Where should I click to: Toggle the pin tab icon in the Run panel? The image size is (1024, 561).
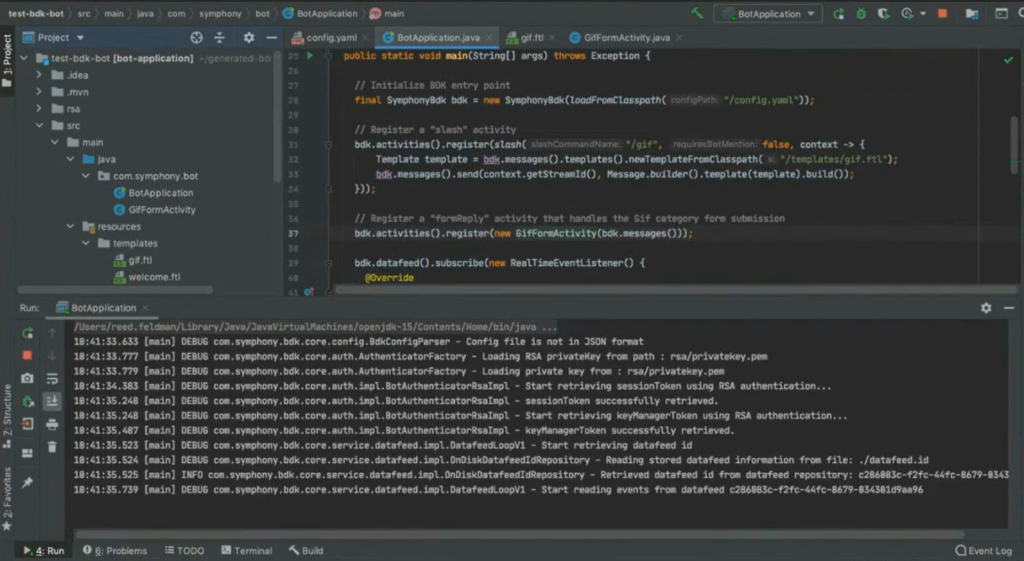[x=27, y=483]
